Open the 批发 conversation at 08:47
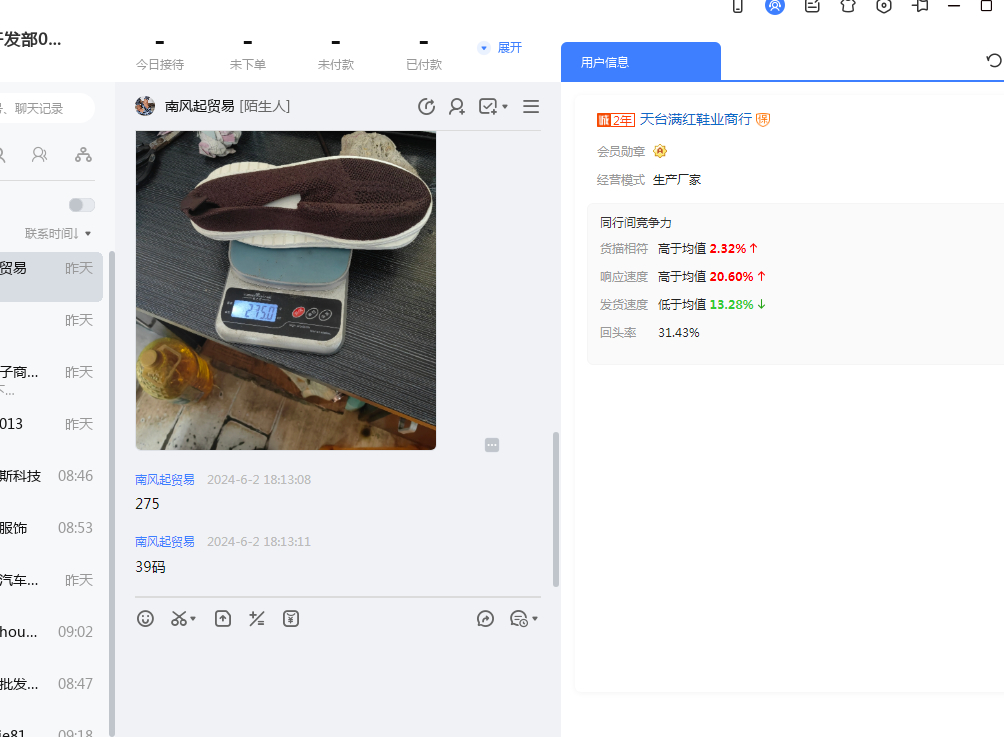This screenshot has height=737, width=1004. tap(51, 684)
